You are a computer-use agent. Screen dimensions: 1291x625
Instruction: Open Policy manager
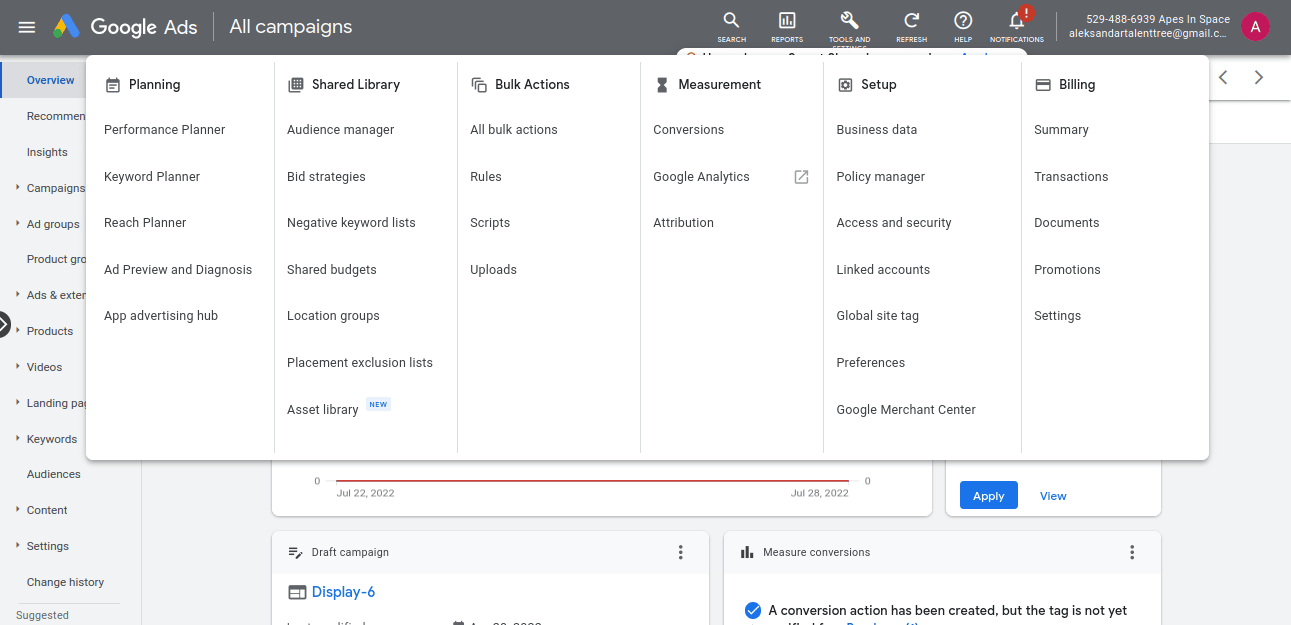[x=880, y=177]
